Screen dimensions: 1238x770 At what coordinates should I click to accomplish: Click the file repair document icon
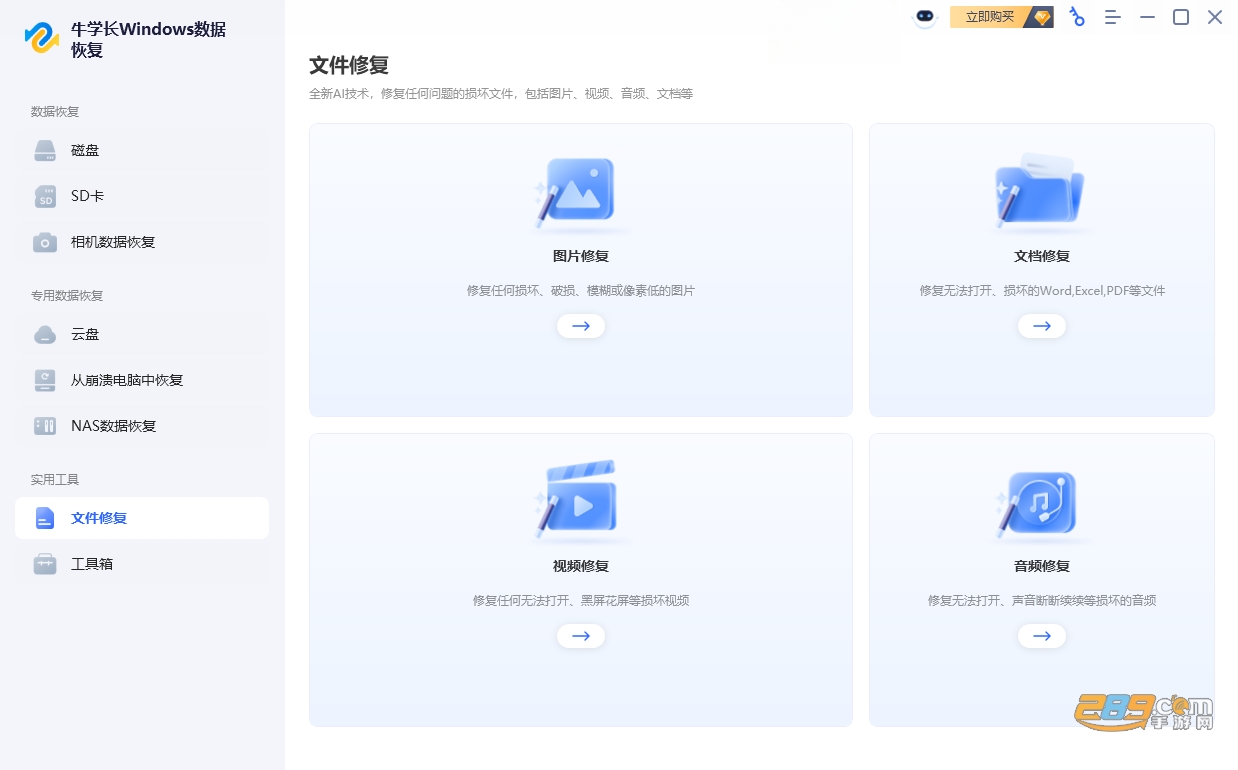click(45, 518)
